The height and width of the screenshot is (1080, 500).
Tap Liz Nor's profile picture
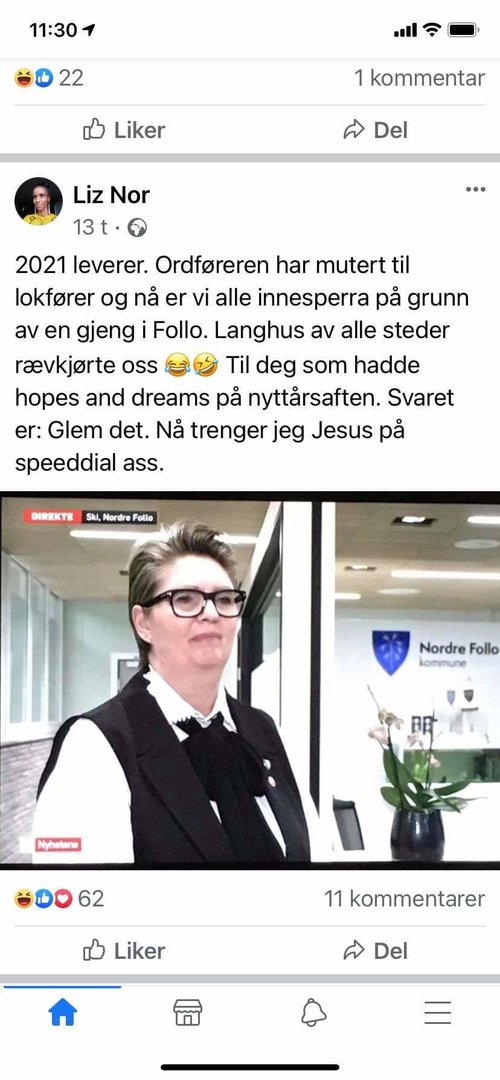pos(39,201)
